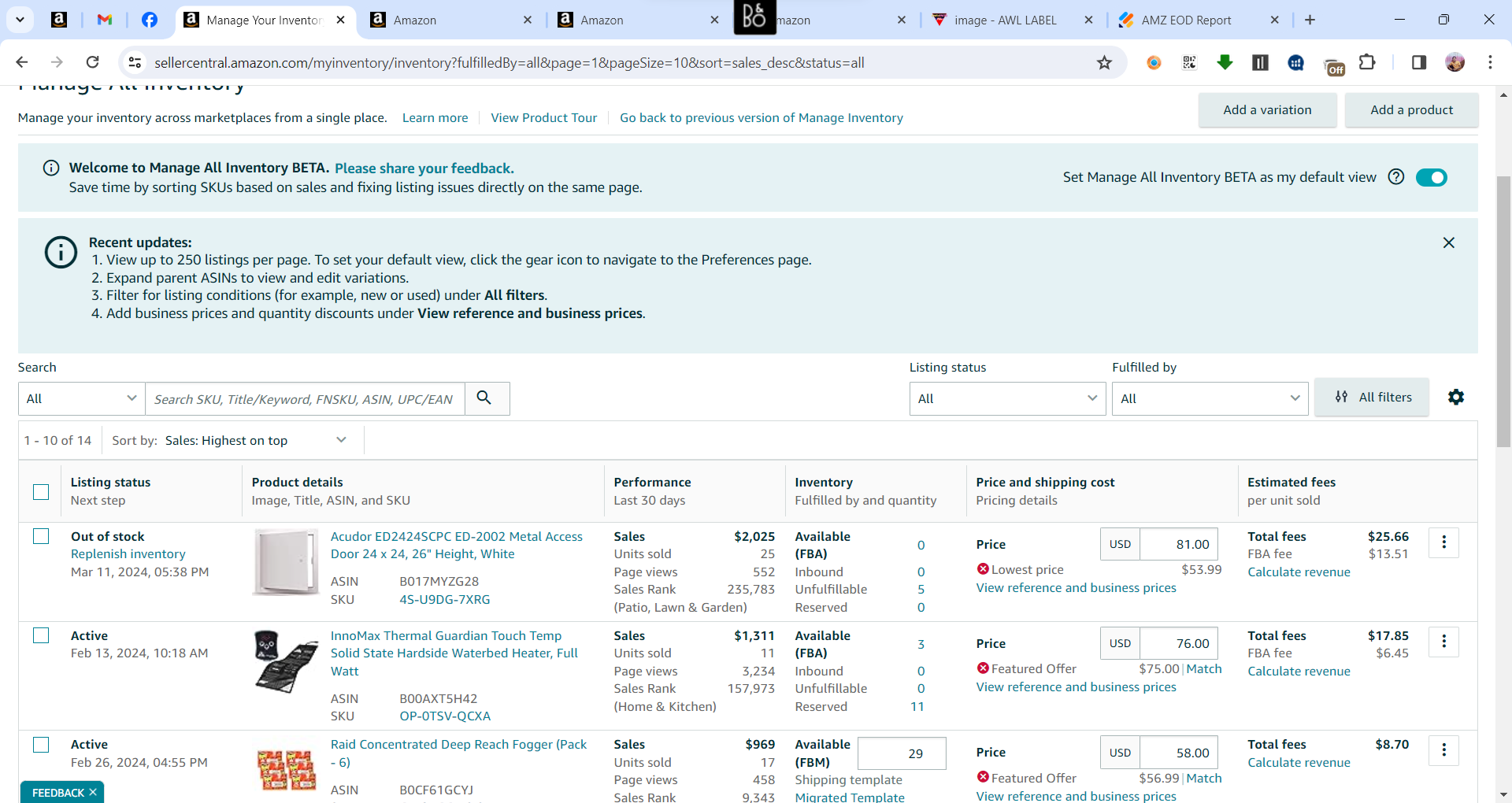Open the browser Extensions puzzle icon
Viewport: 1512px width, 803px height.
[x=1367, y=62]
